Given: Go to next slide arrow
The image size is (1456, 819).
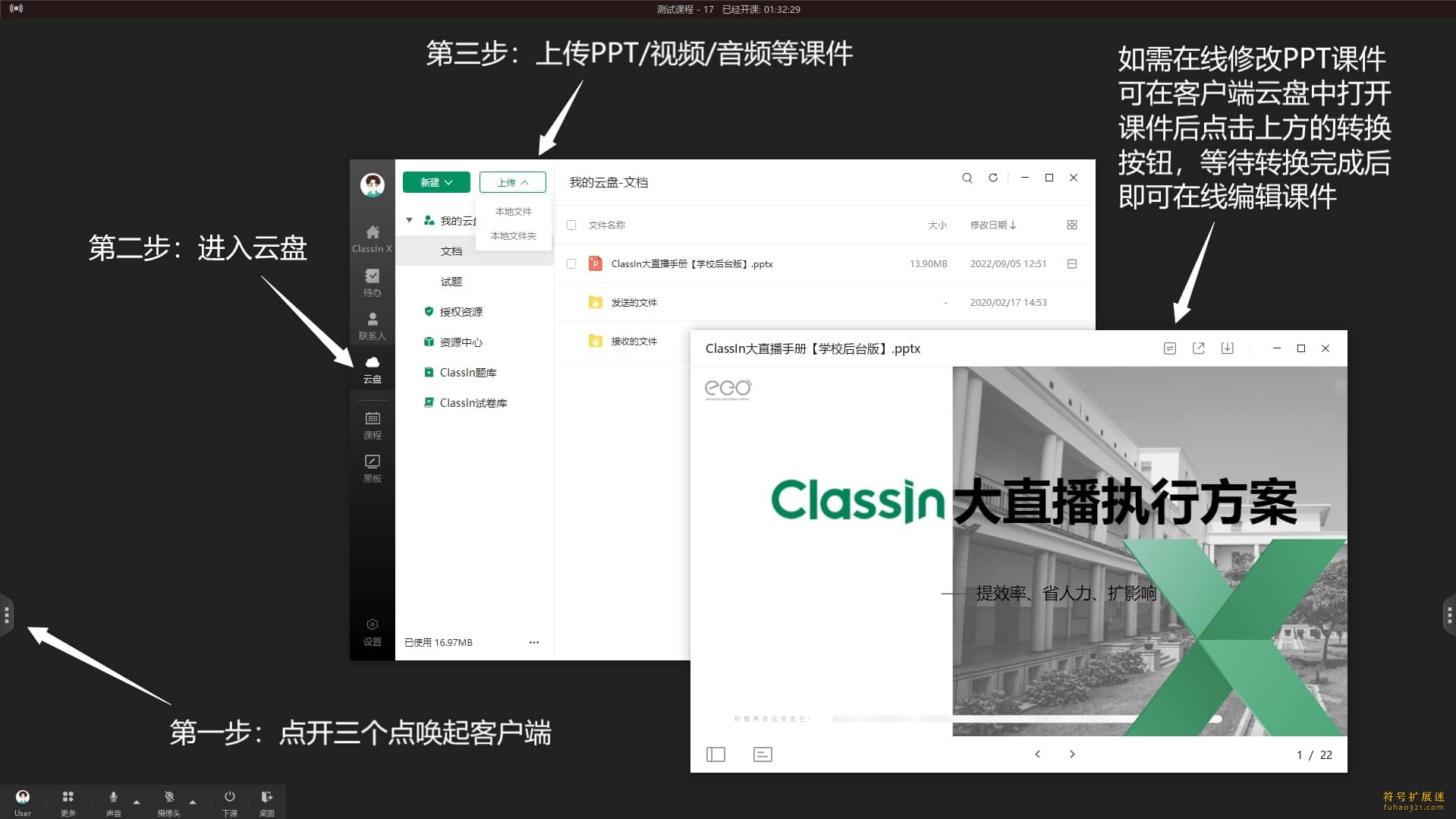Looking at the screenshot, I should pos(1072,754).
